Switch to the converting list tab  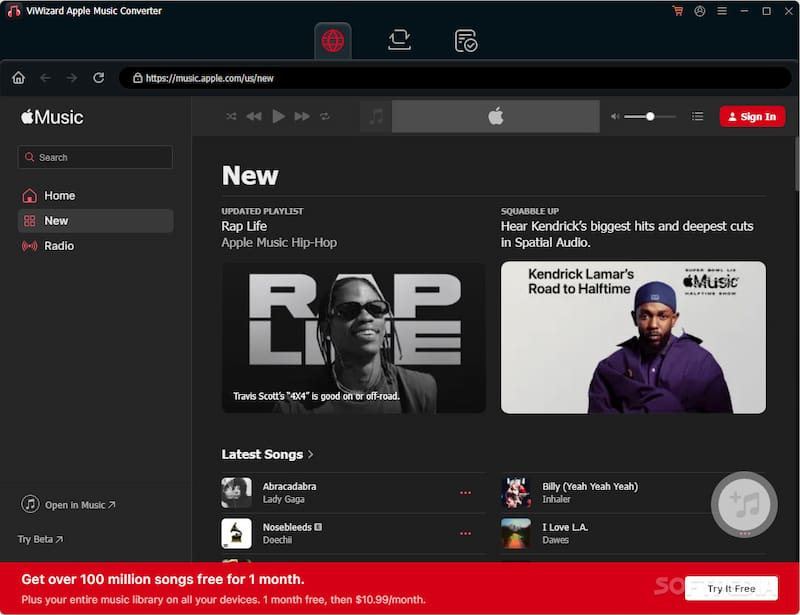[x=399, y=40]
